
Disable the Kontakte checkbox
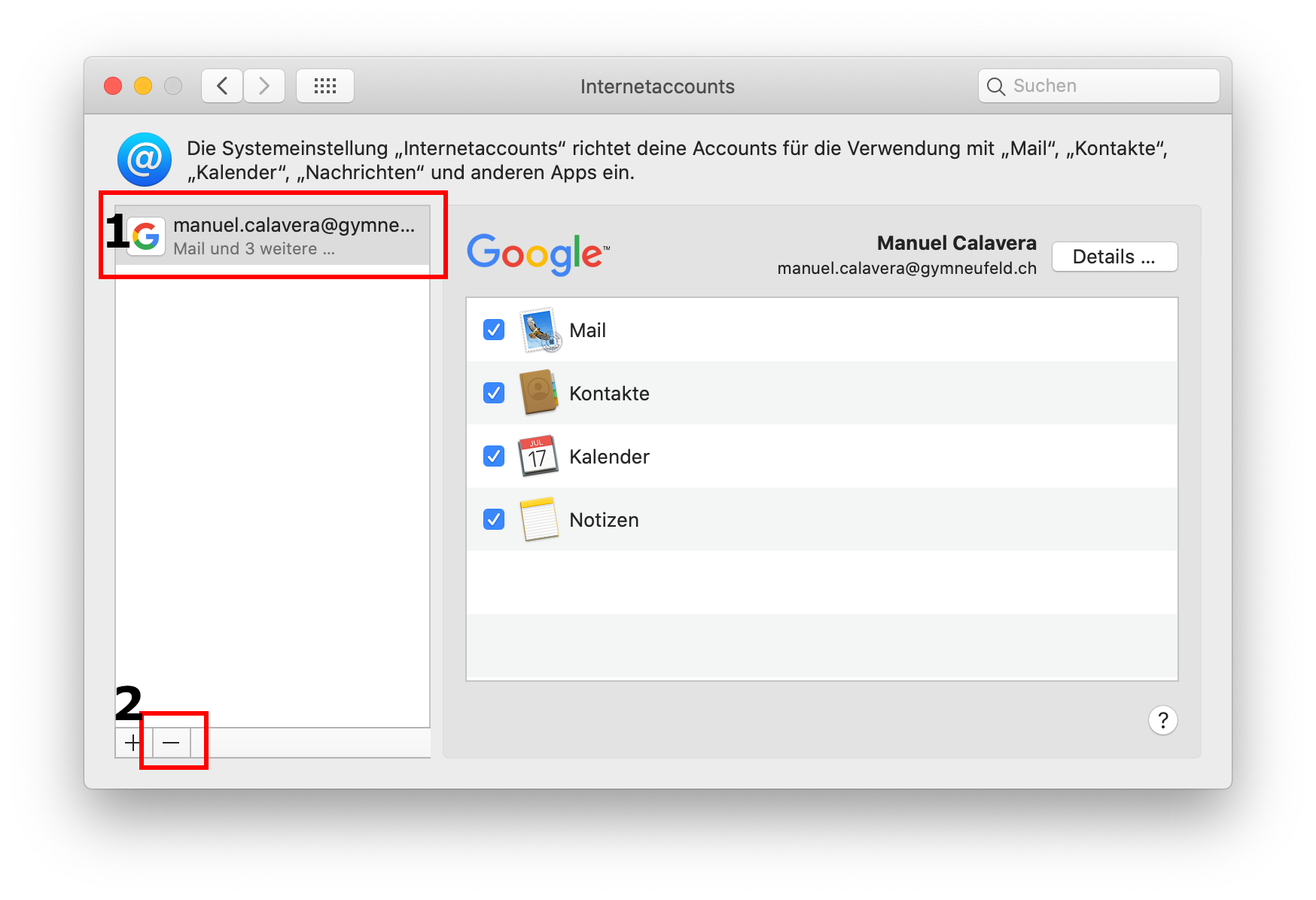coord(494,393)
